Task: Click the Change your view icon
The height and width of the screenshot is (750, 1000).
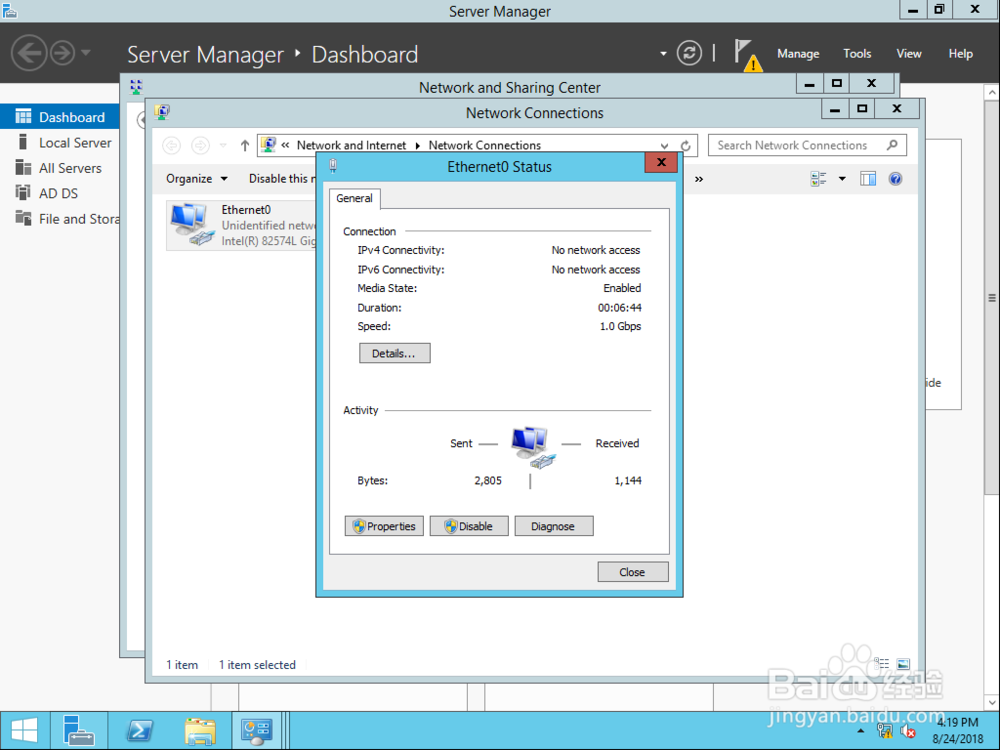Action: point(818,179)
